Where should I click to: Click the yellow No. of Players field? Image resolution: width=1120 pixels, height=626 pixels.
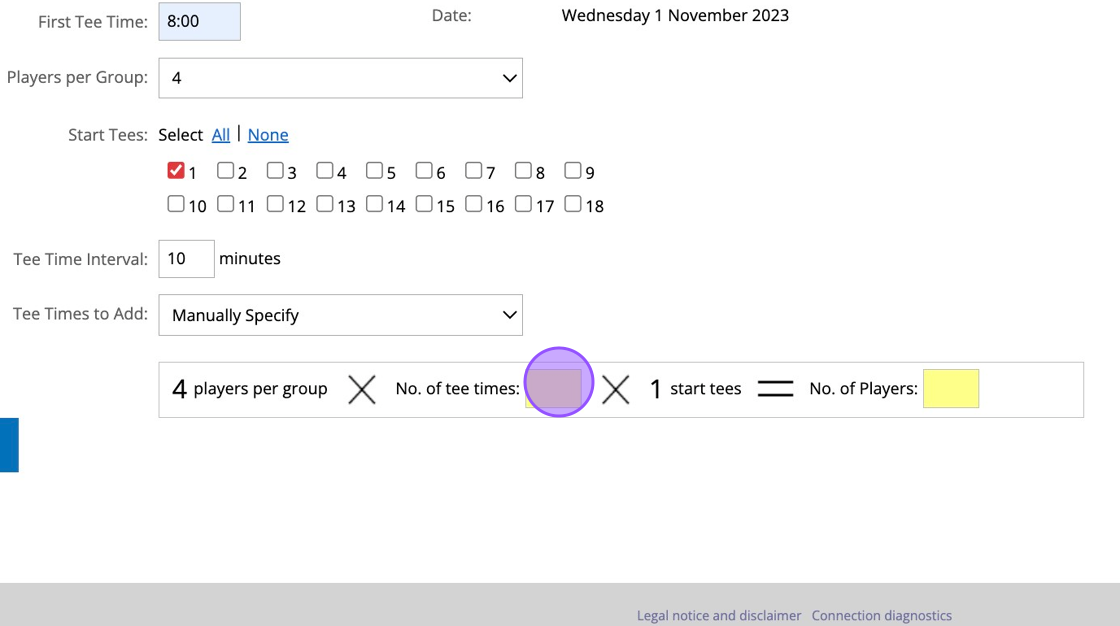pos(950,389)
